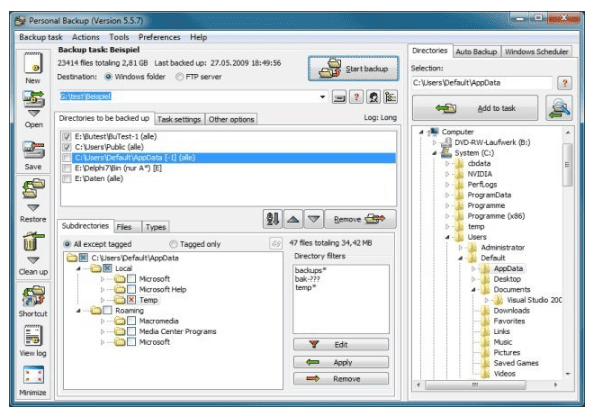Click the Save task icon

pyautogui.click(x=33, y=150)
